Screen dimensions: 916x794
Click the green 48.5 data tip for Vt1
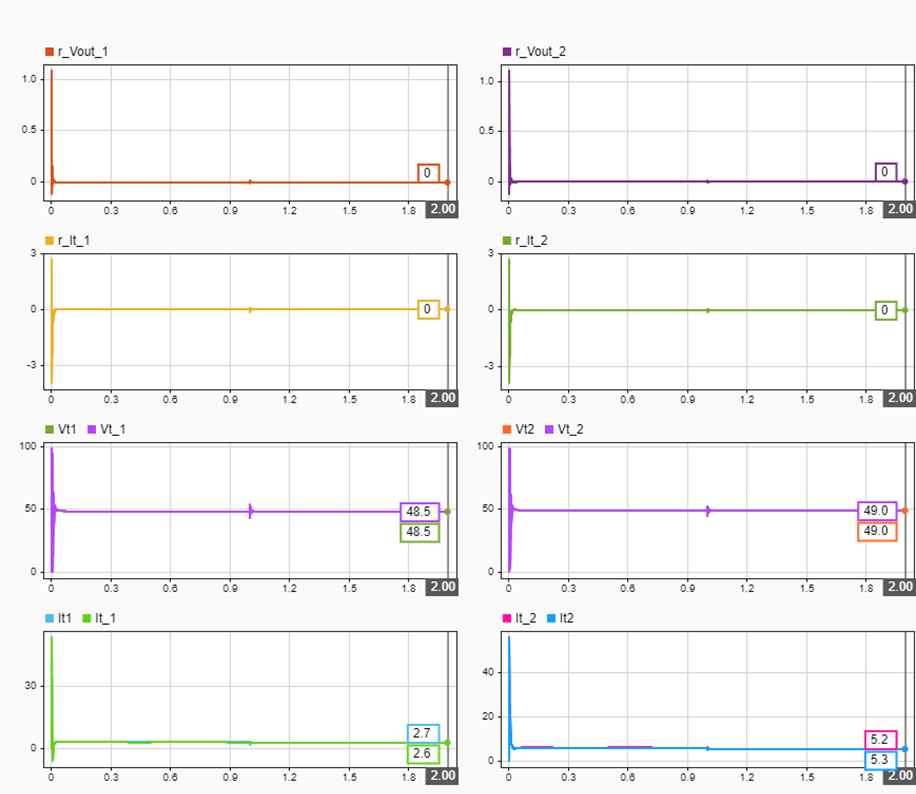pyautogui.click(x=419, y=532)
